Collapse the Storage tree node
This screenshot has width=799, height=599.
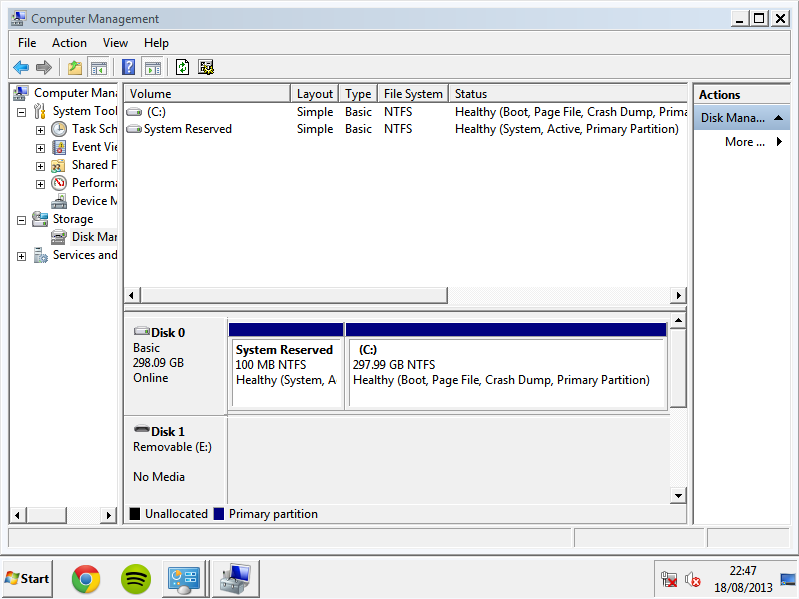click(x=21, y=221)
